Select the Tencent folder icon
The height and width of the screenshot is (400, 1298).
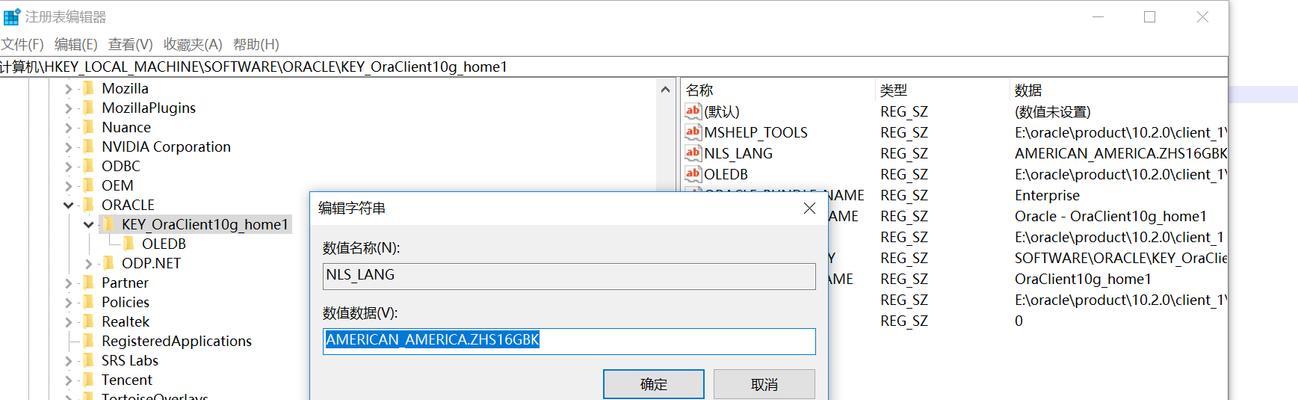pyautogui.click(x=88, y=380)
